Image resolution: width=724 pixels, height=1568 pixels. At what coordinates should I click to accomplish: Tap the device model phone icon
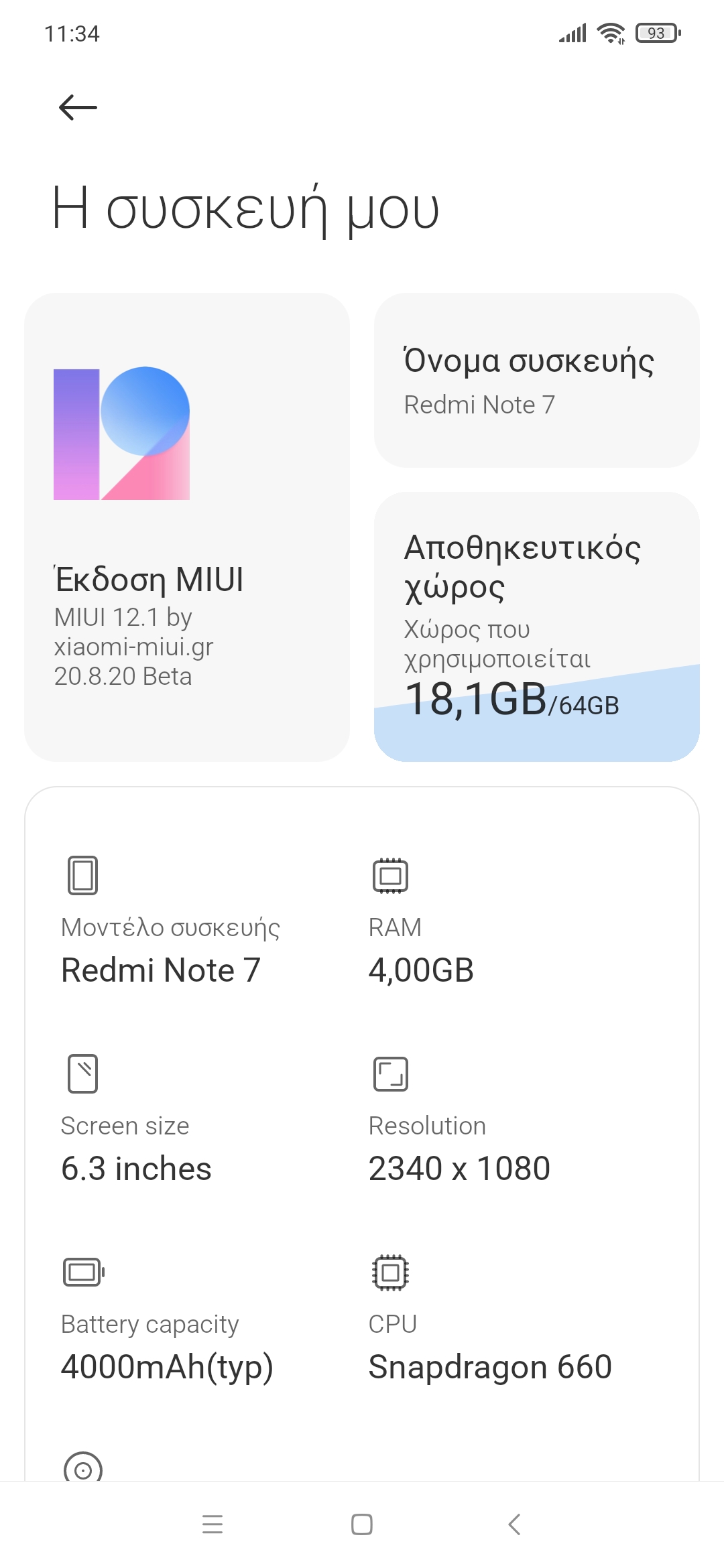click(82, 875)
